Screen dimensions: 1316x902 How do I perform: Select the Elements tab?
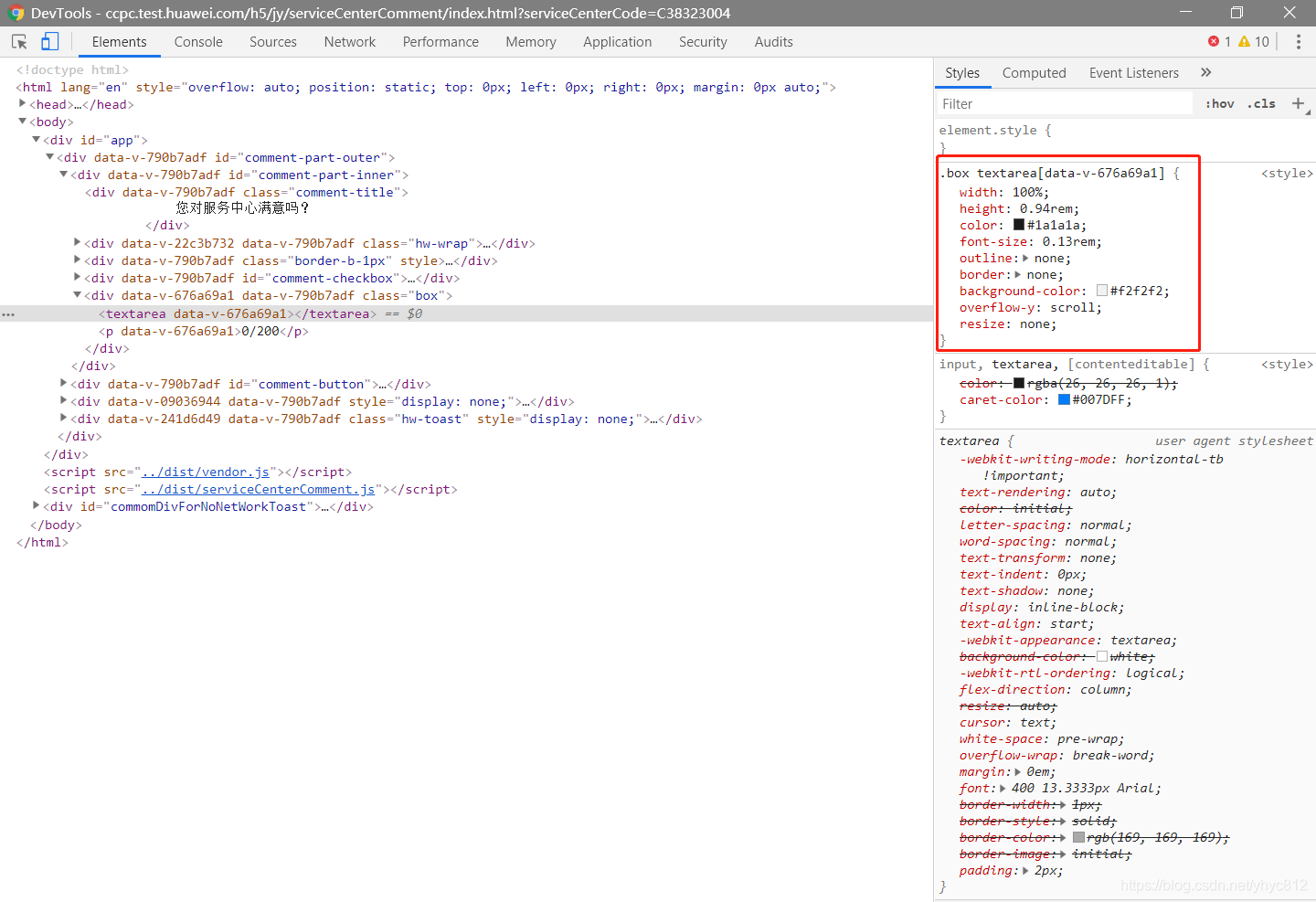tap(120, 42)
